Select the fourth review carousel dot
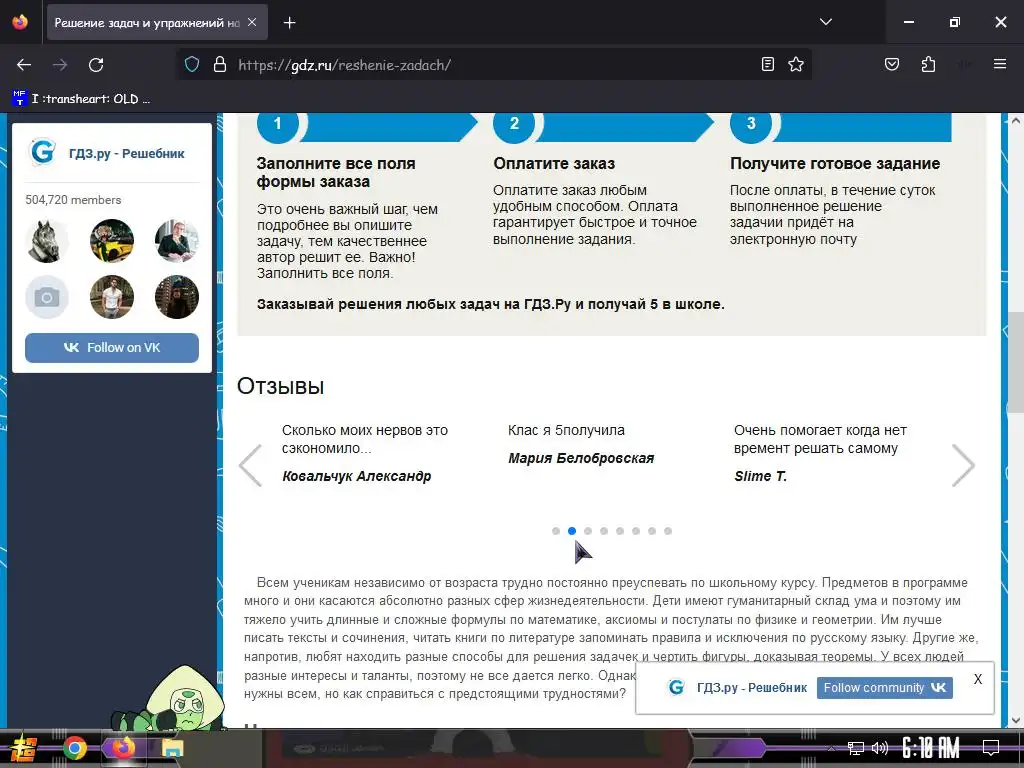Screen dimensions: 1024x768 coord(604,531)
